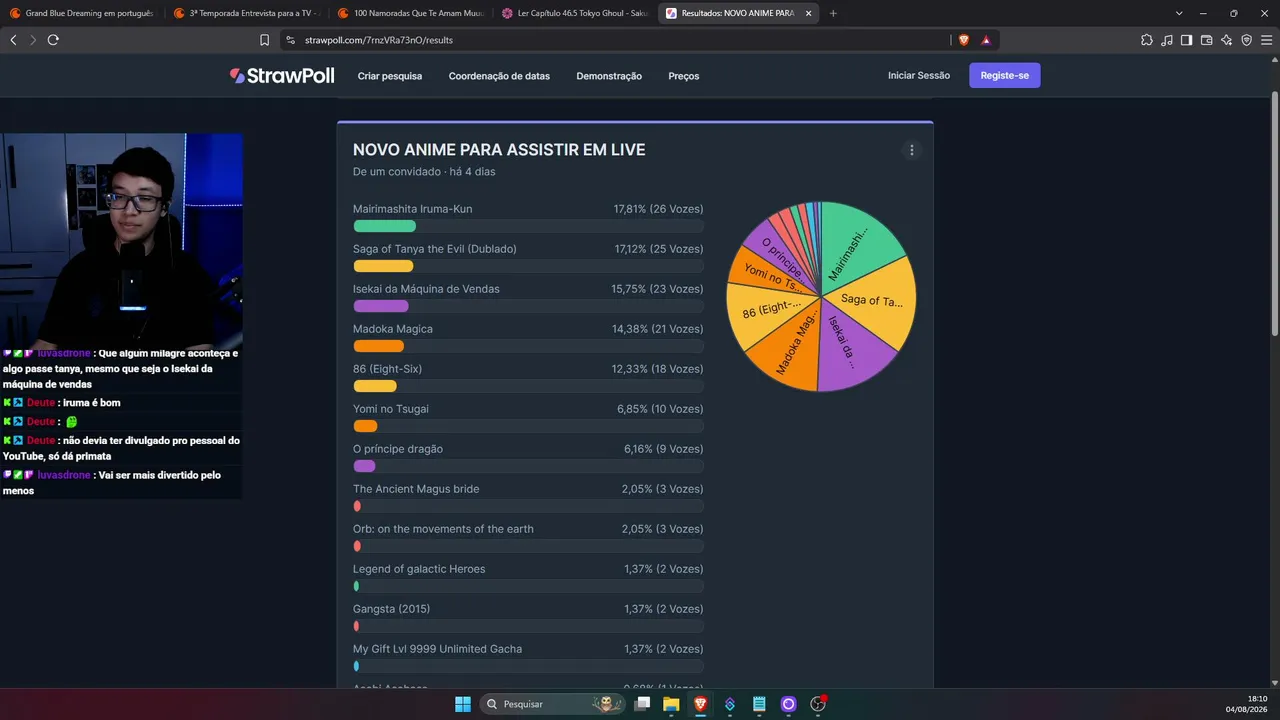Open Task View on the taskbar
The image size is (1280, 720).
642,704
